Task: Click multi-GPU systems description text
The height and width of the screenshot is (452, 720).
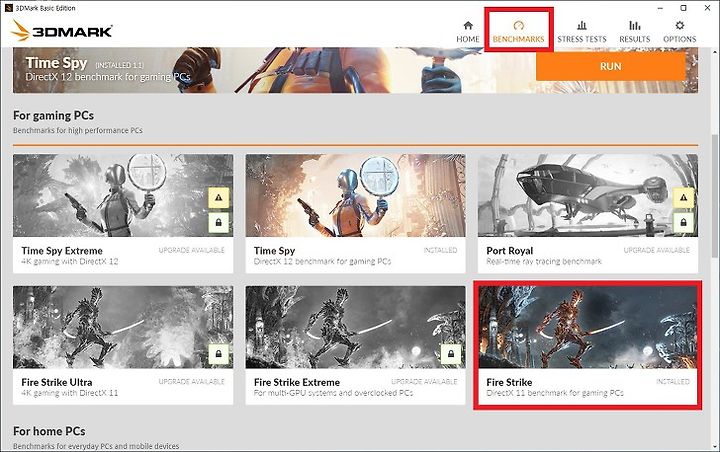Action: point(333,393)
